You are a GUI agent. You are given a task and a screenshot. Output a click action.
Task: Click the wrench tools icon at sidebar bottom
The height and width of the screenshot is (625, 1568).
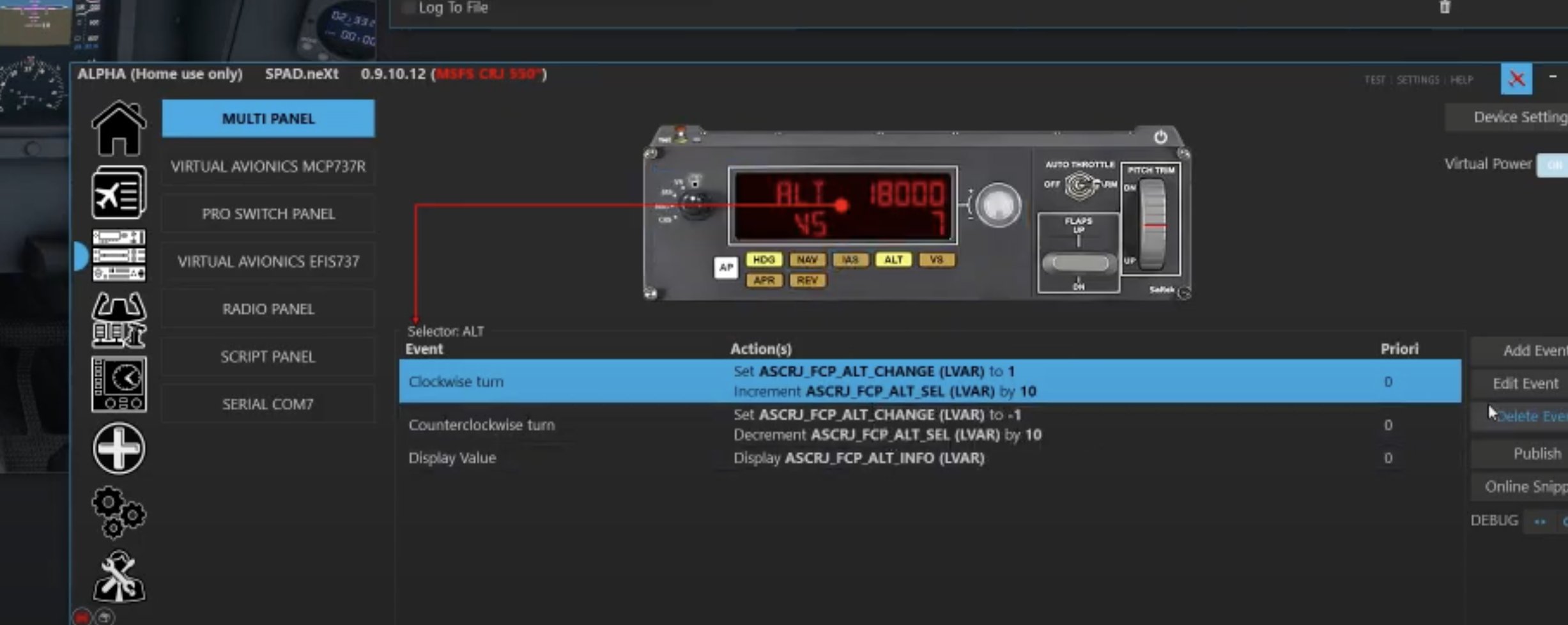tap(119, 575)
